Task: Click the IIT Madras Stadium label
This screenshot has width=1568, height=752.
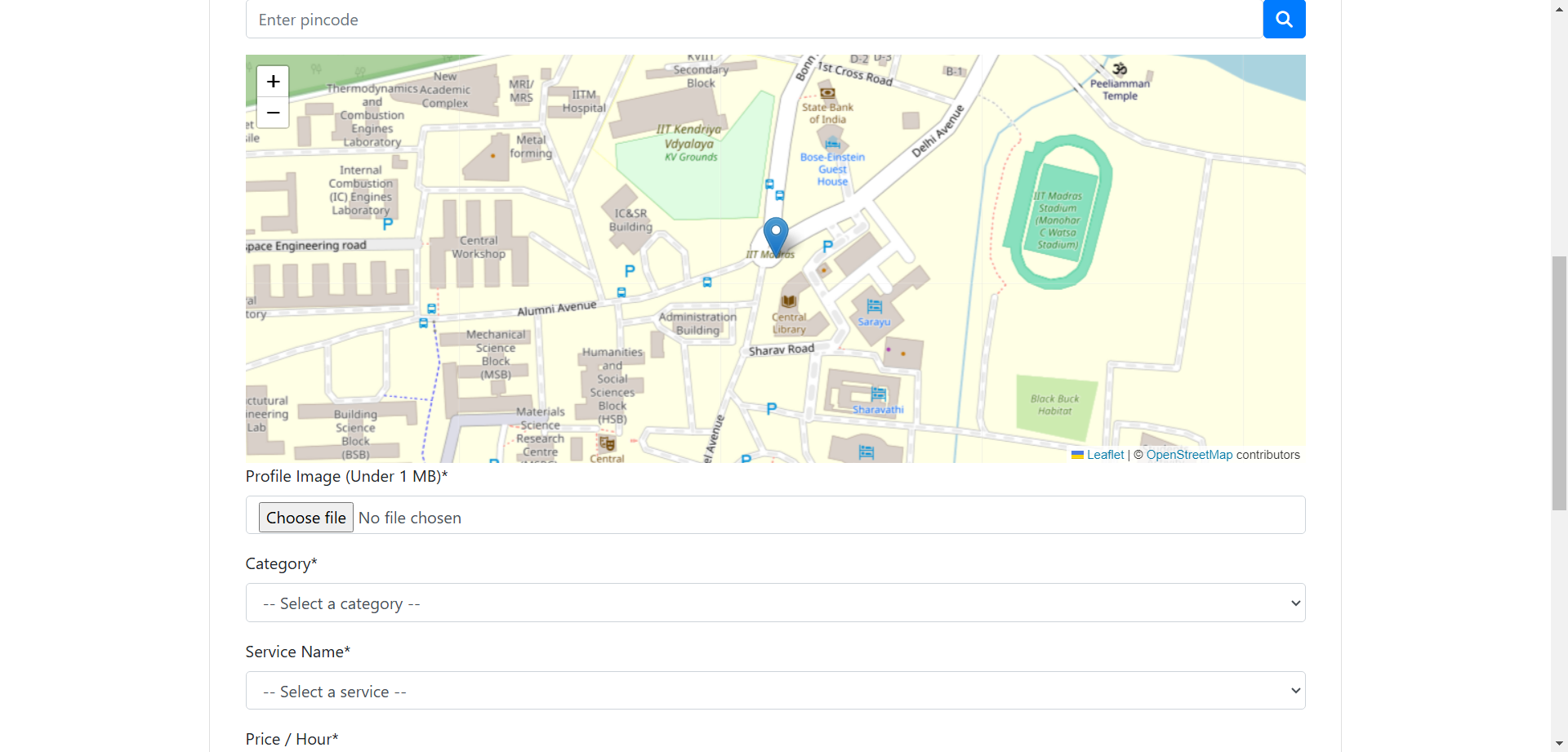Action: pyautogui.click(x=1058, y=220)
